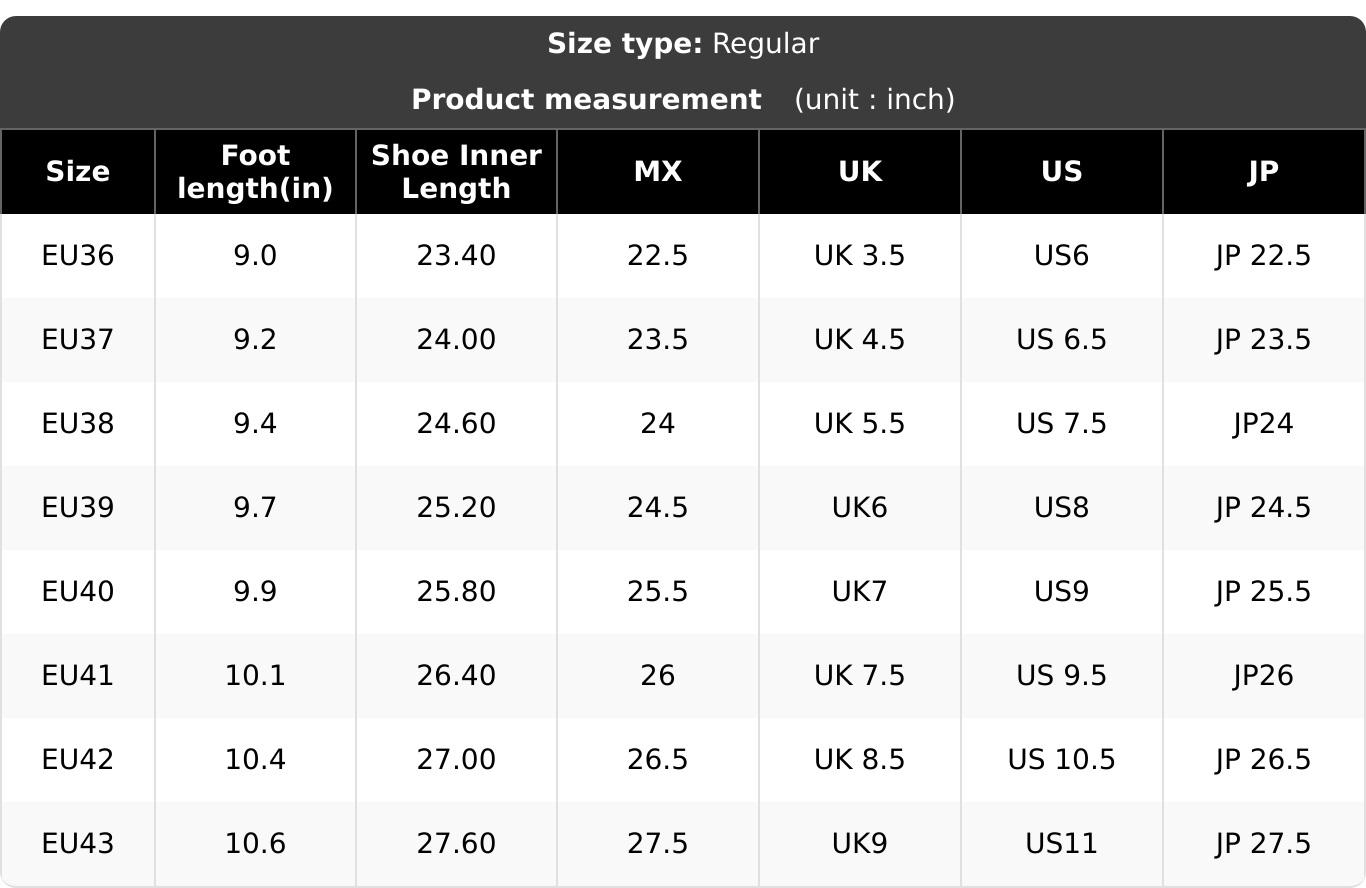Select the UK7 cell
Screen dimensions: 1366x888
coord(860,592)
